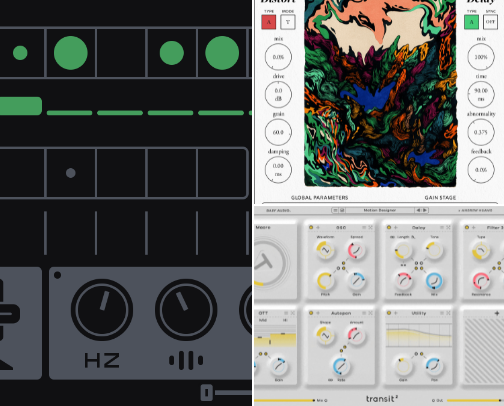Image resolution: width=504 pixels, height=406 pixels.
Task: Toggle the Utility module power button
Action: [389, 313]
